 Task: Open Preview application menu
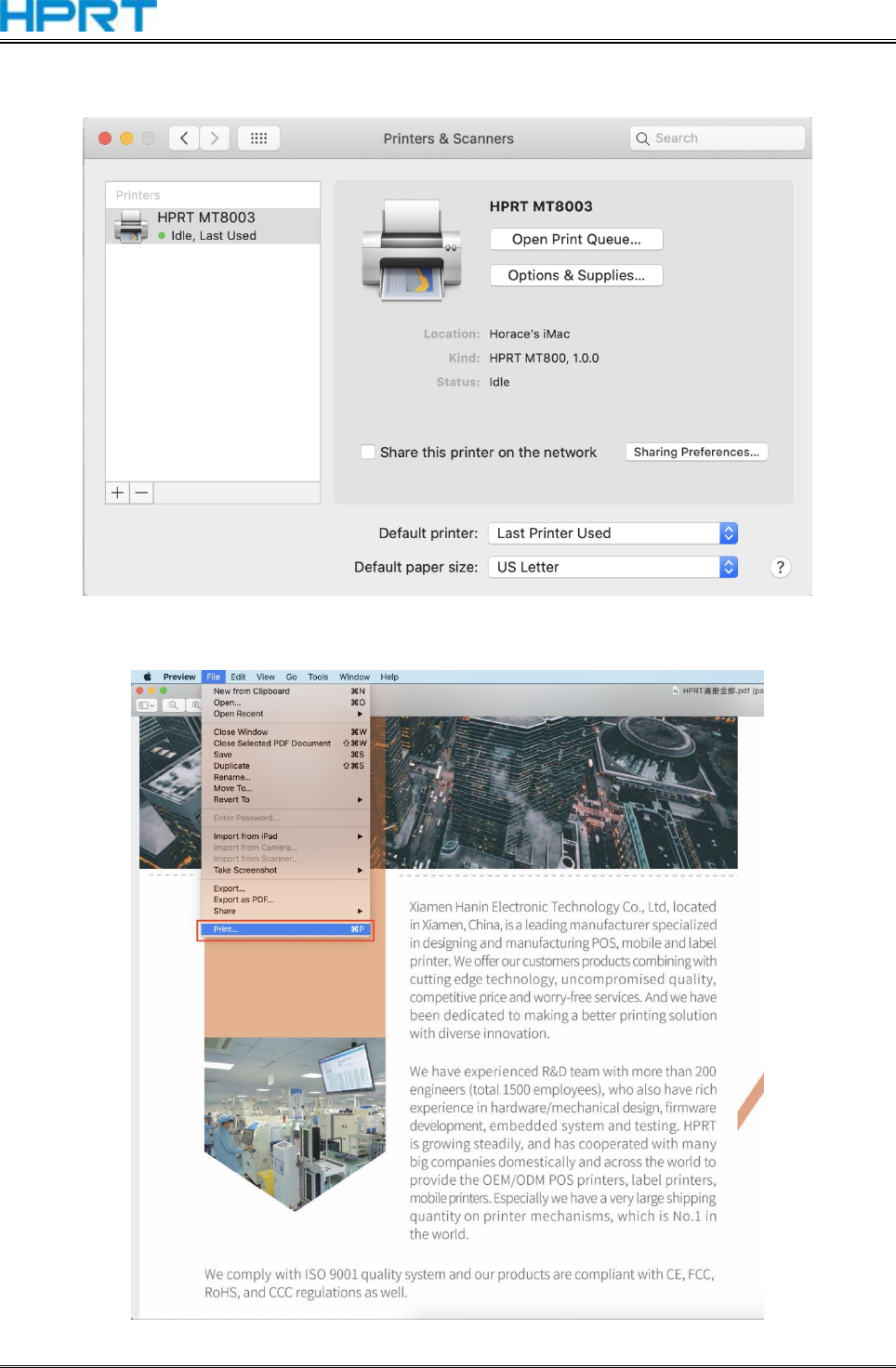pos(179,677)
